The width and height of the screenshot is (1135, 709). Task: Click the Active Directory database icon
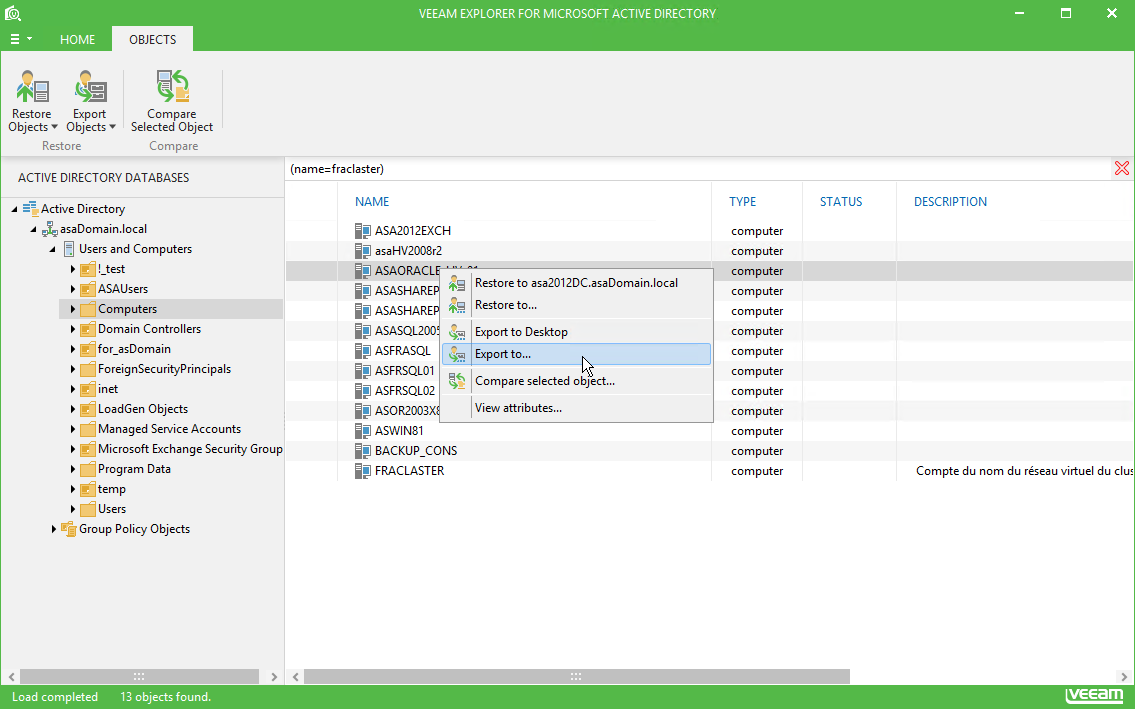point(30,209)
